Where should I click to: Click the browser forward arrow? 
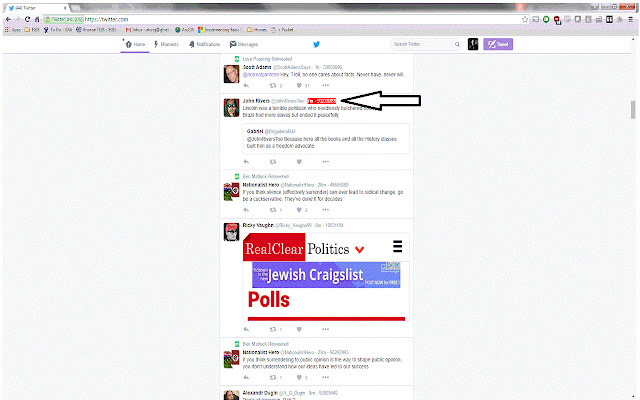click(18, 19)
